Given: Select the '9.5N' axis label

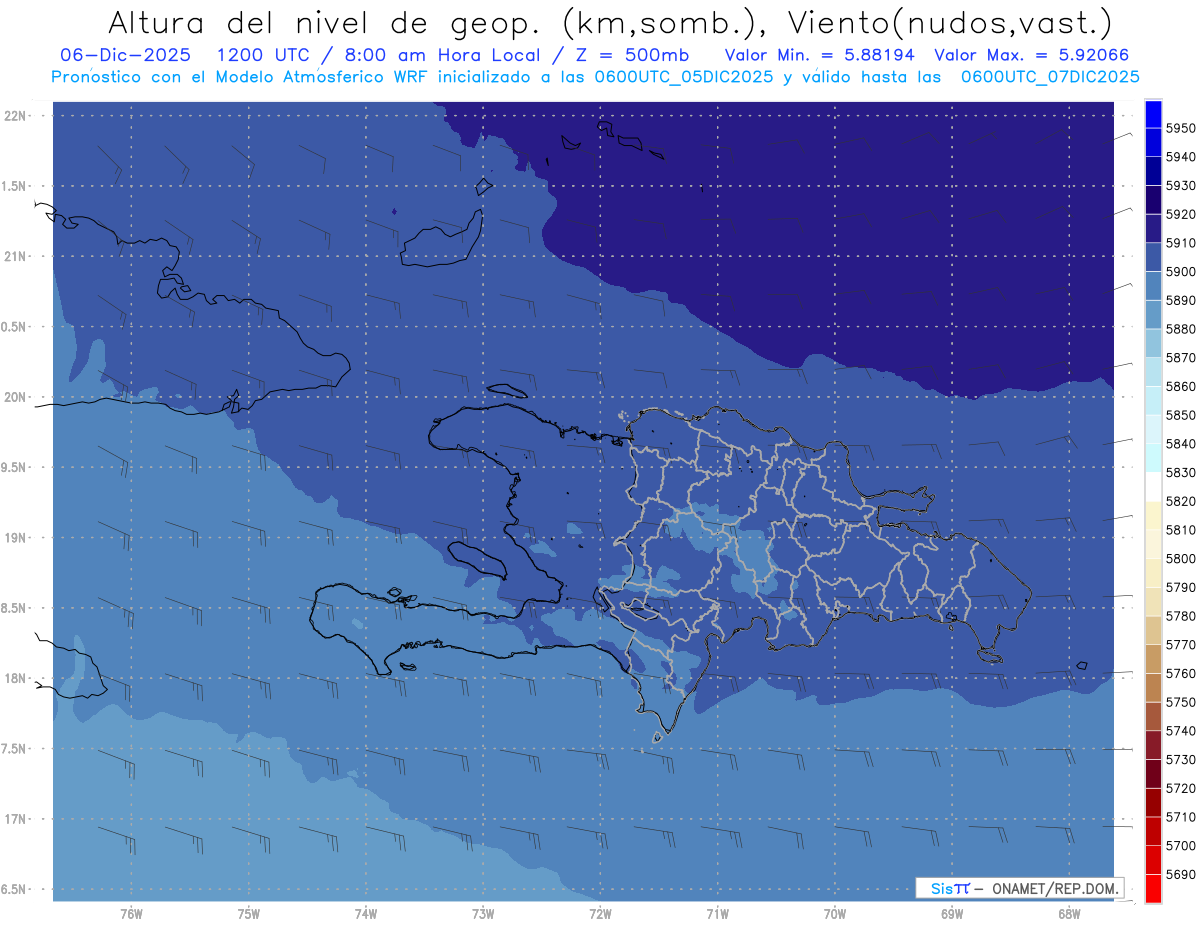Looking at the screenshot, I should (x=15, y=467).
